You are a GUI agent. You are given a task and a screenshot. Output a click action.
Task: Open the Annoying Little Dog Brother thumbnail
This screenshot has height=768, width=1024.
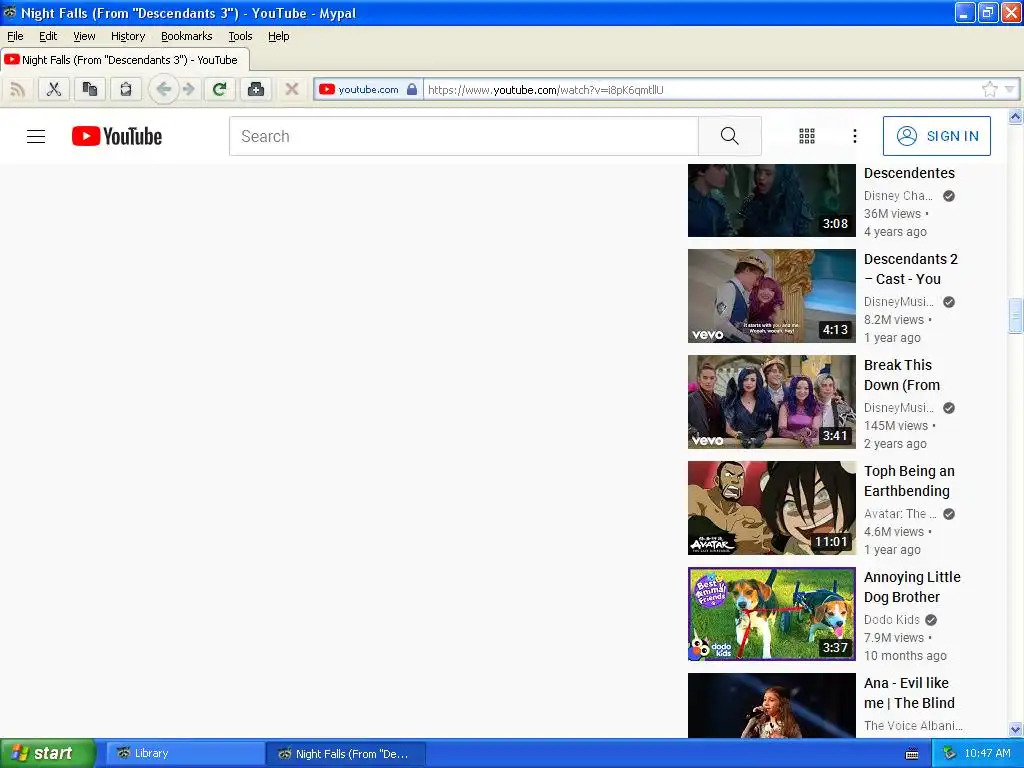click(x=771, y=614)
